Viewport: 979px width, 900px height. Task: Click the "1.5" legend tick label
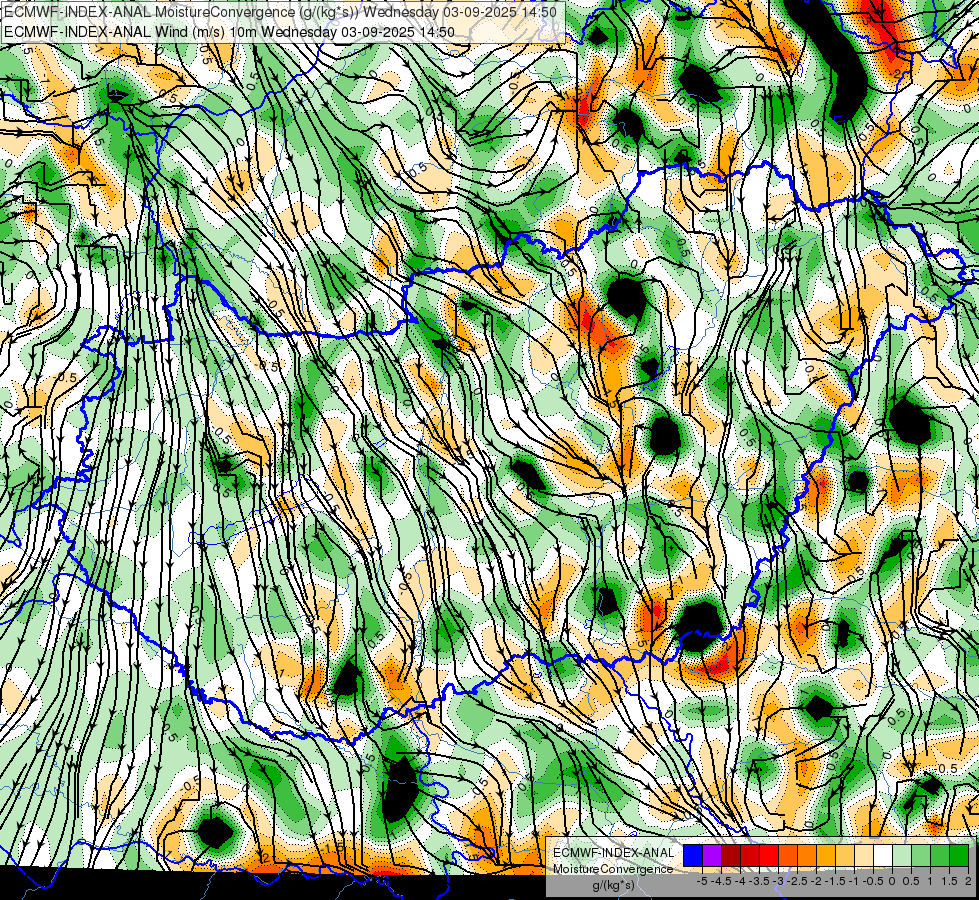[949, 881]
